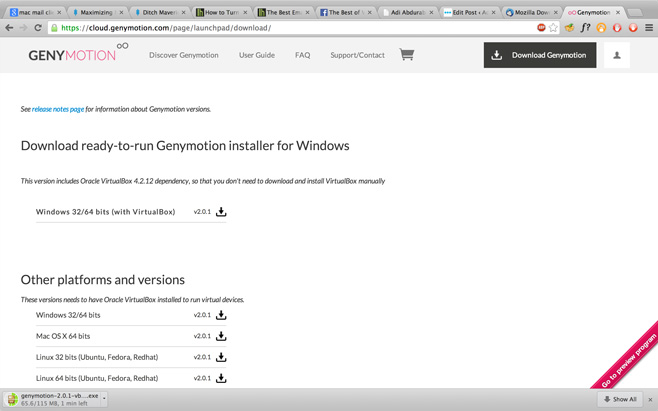The height and width of the screenshot is (411, 658).
Task: Open the shopping cart
Action: point(407,55)
